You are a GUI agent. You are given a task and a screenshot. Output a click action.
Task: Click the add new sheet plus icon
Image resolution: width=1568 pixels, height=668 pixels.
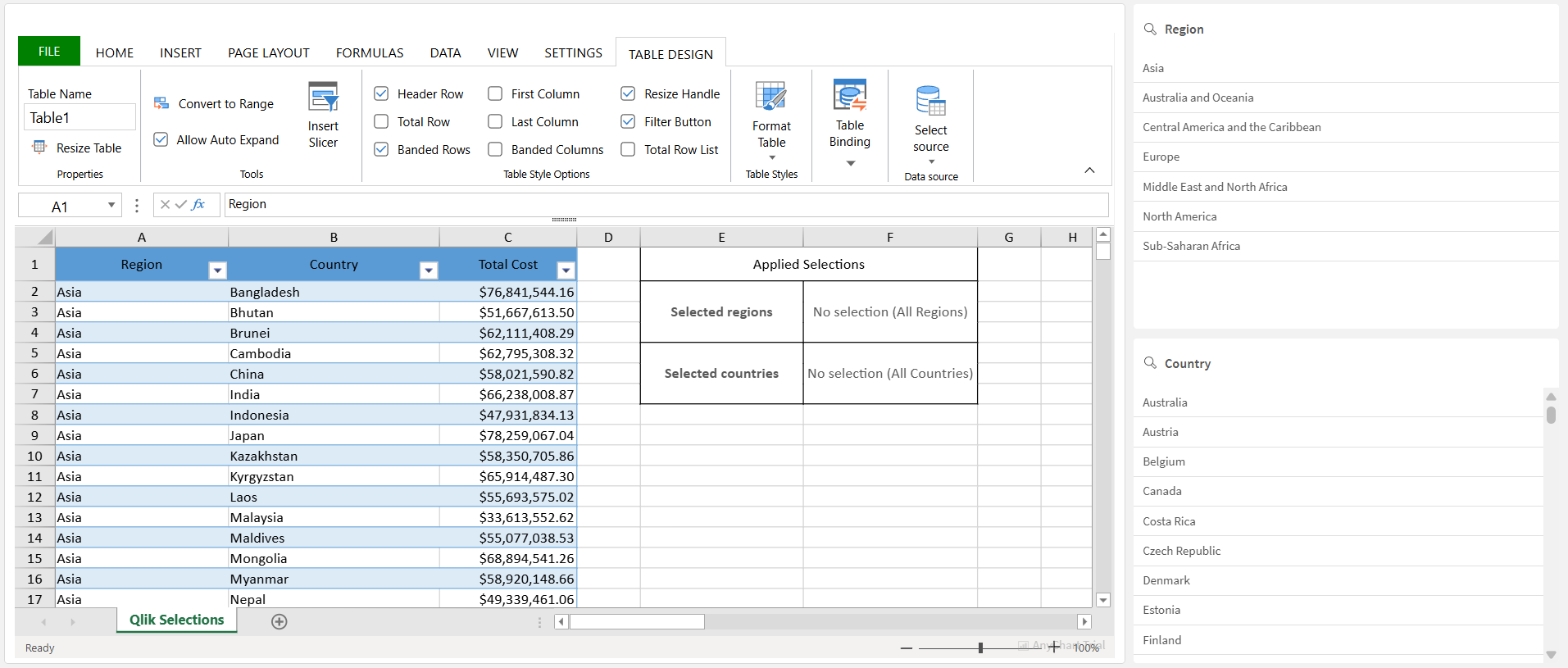(x=279, y=621)
